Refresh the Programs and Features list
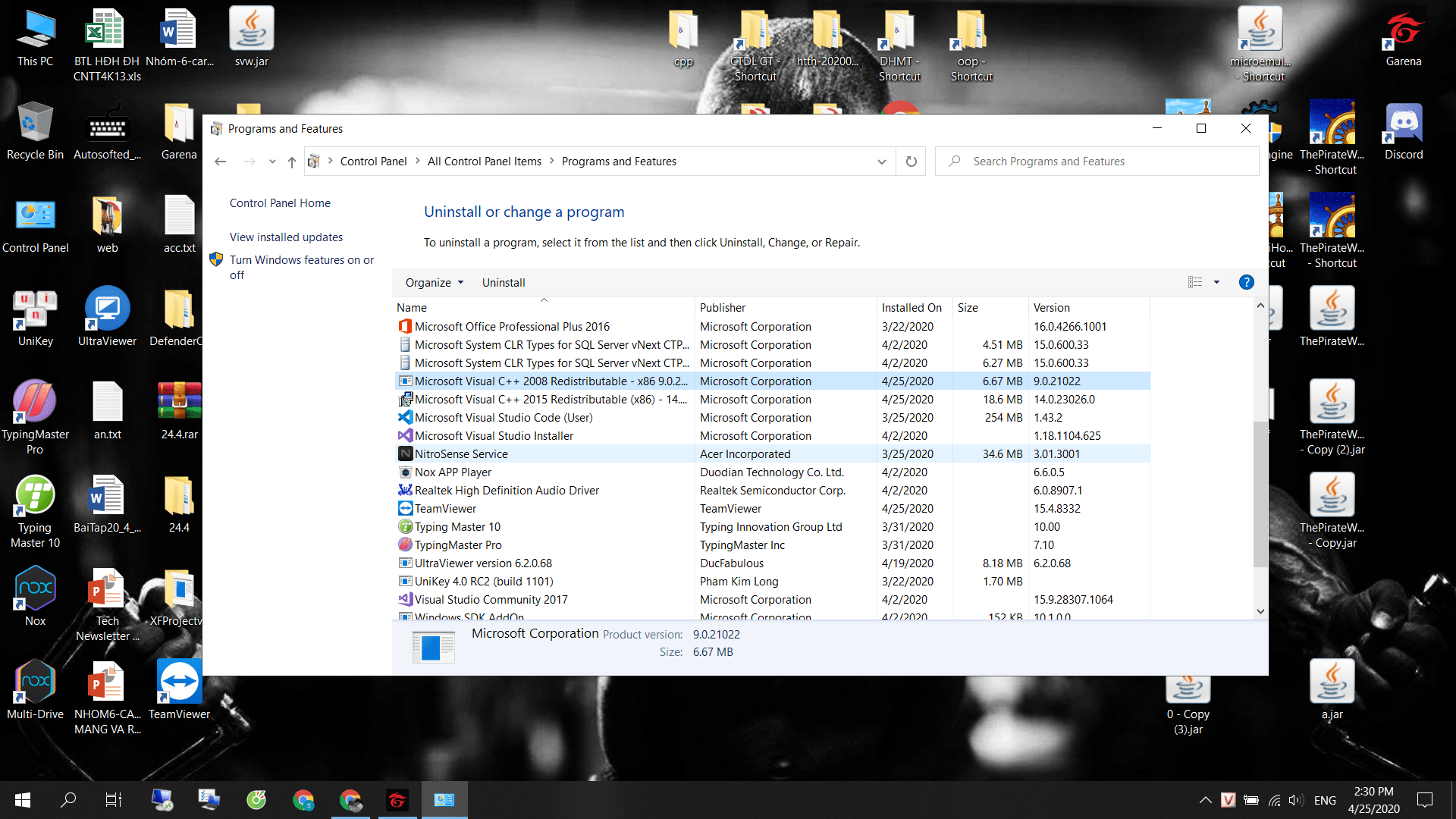1456x819 pixels. tap(912, 162)
